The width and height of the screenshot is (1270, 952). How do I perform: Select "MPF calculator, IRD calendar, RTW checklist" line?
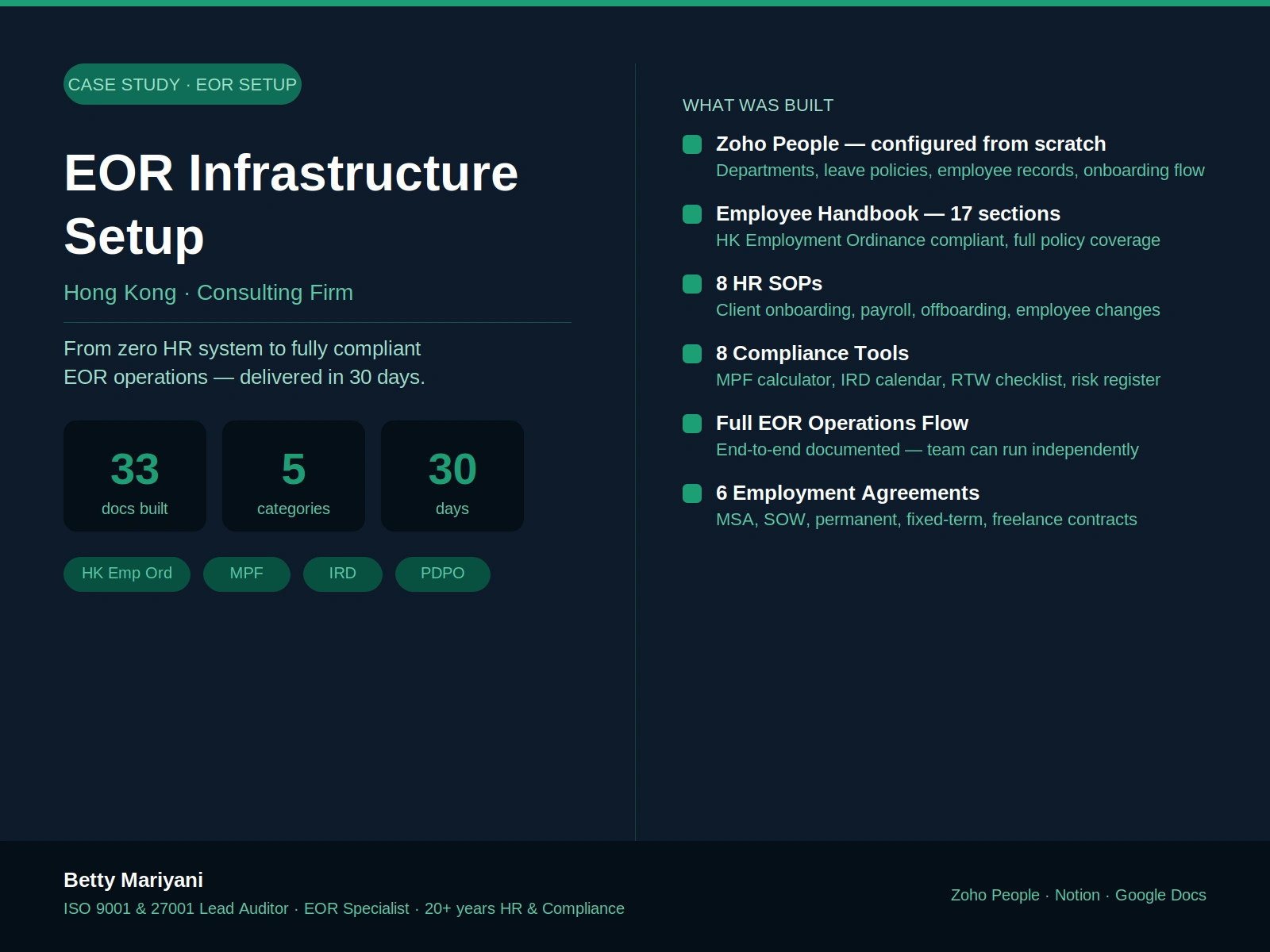pos(938,380)
